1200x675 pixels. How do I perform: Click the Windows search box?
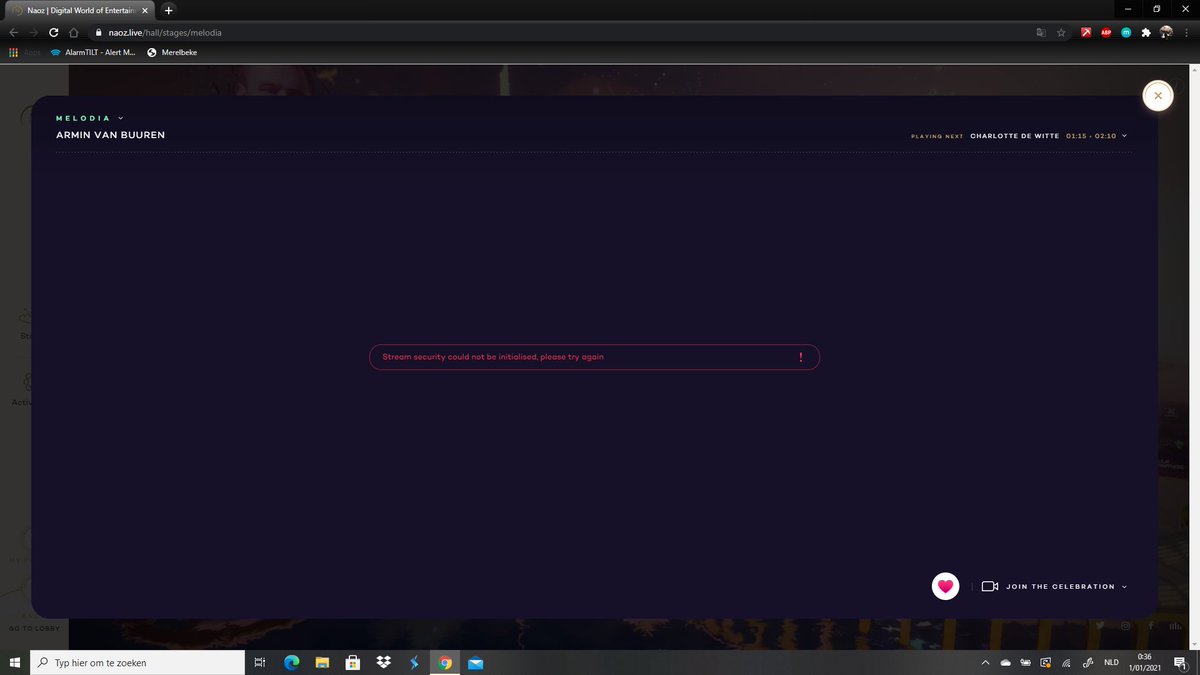pyautogui.click(x=136, y=662)
